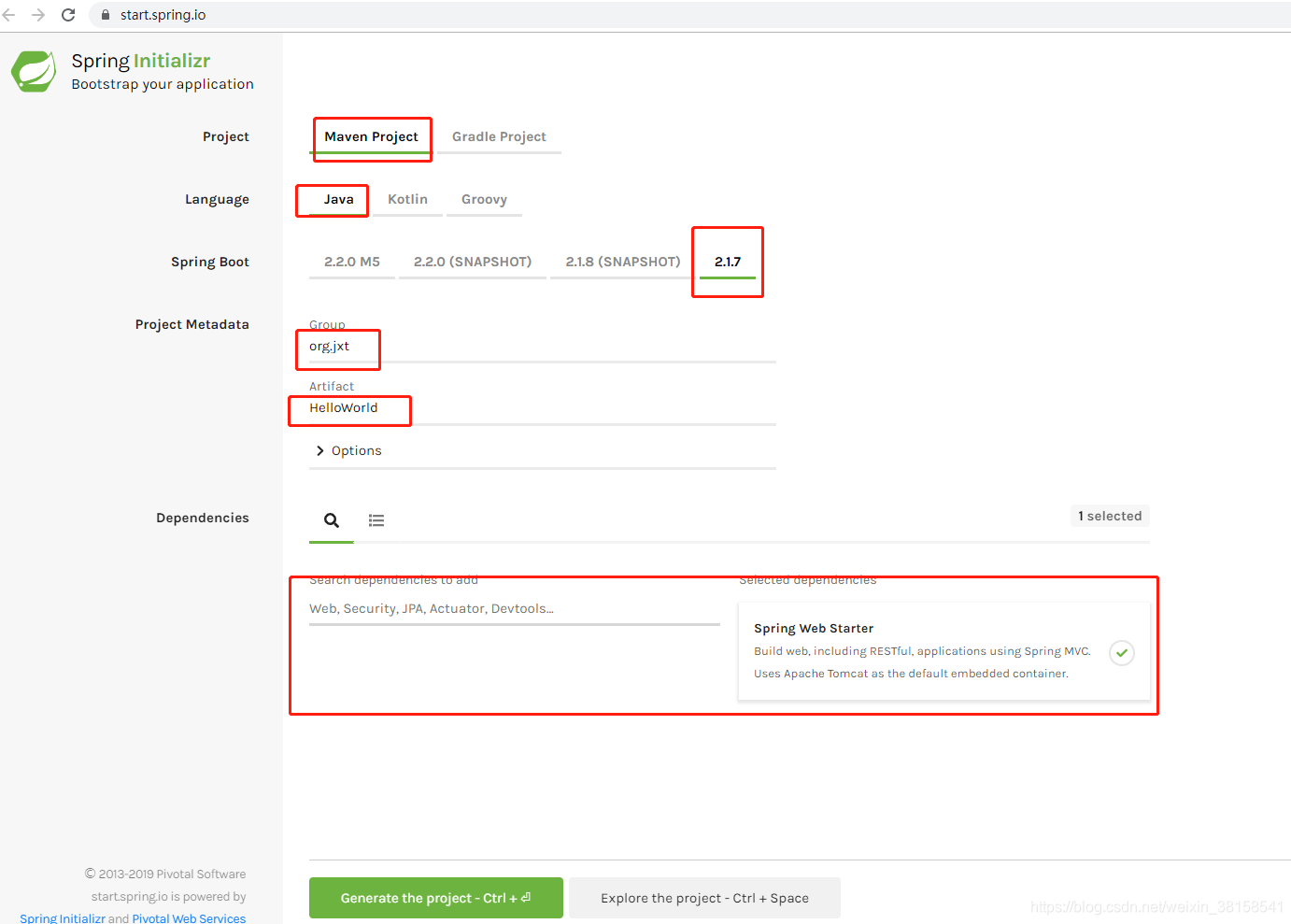Click the browser address bar
Image resolution: width=1291 pixels, height=924 pixels.
691,15
